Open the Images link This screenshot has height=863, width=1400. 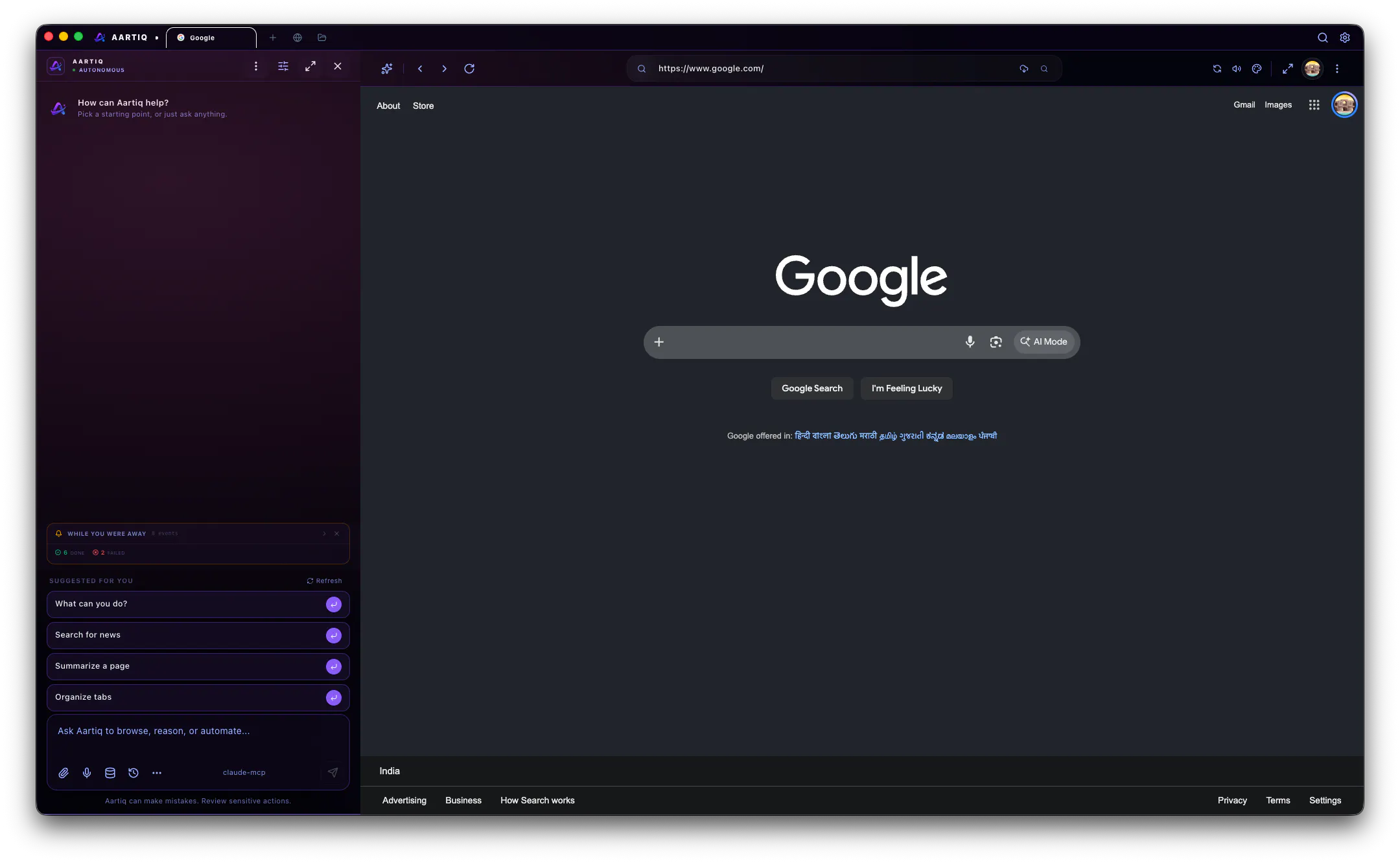[1278, 105]
